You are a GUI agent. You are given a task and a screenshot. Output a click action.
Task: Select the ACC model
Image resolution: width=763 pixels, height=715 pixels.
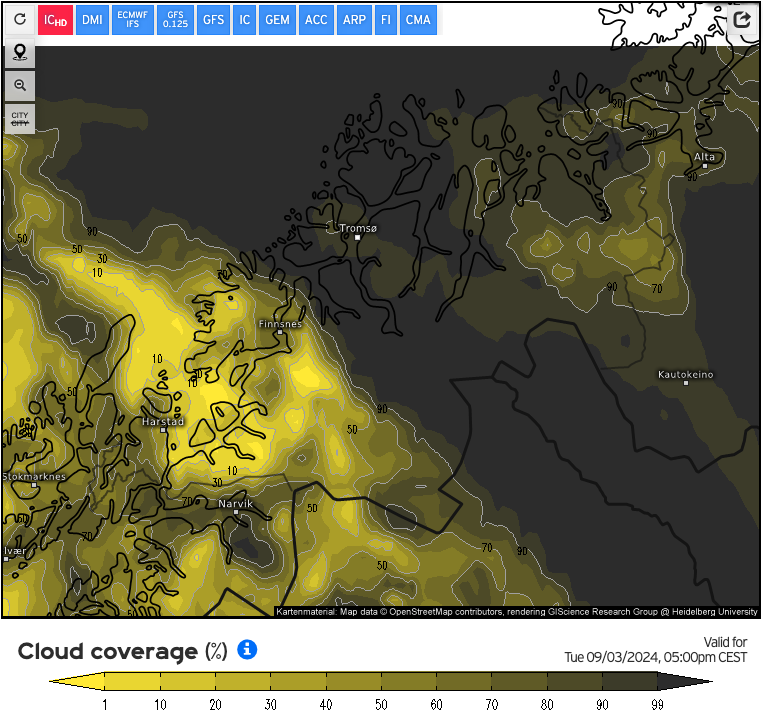tap(316, 20)
